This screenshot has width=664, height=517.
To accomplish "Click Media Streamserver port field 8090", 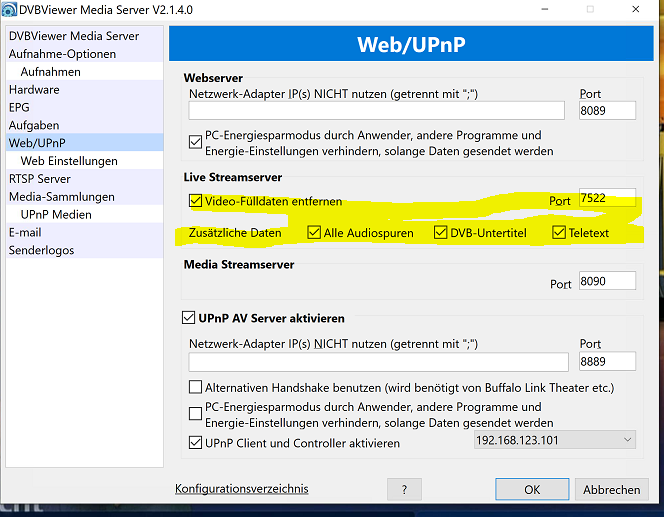I will tap(607, 281).
